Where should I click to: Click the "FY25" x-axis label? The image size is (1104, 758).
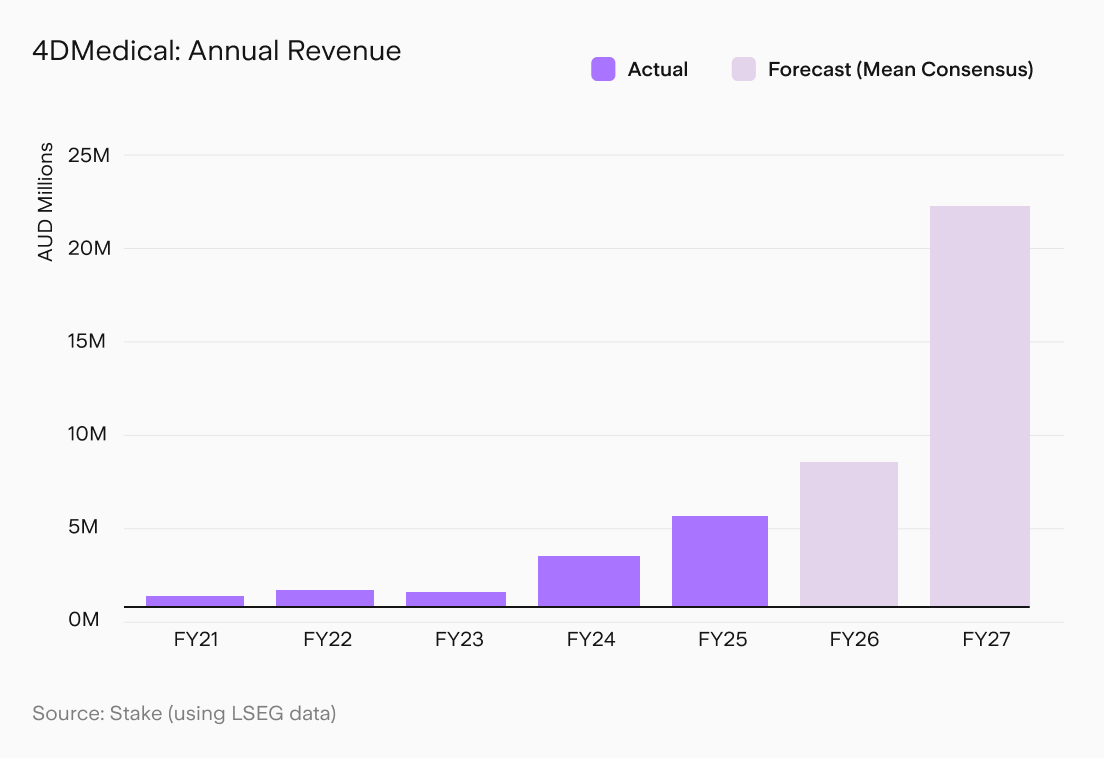pyautogui.click(x=722, y=640)
